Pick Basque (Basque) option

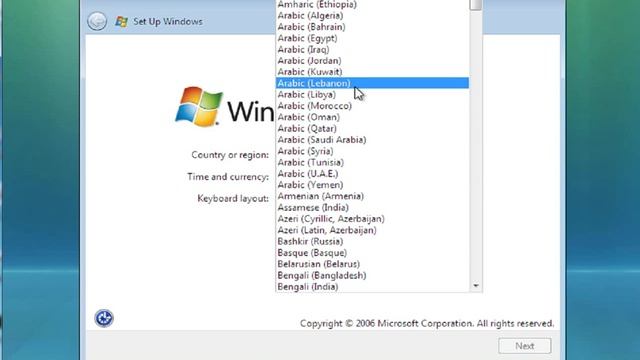click(x=372, y=253)
